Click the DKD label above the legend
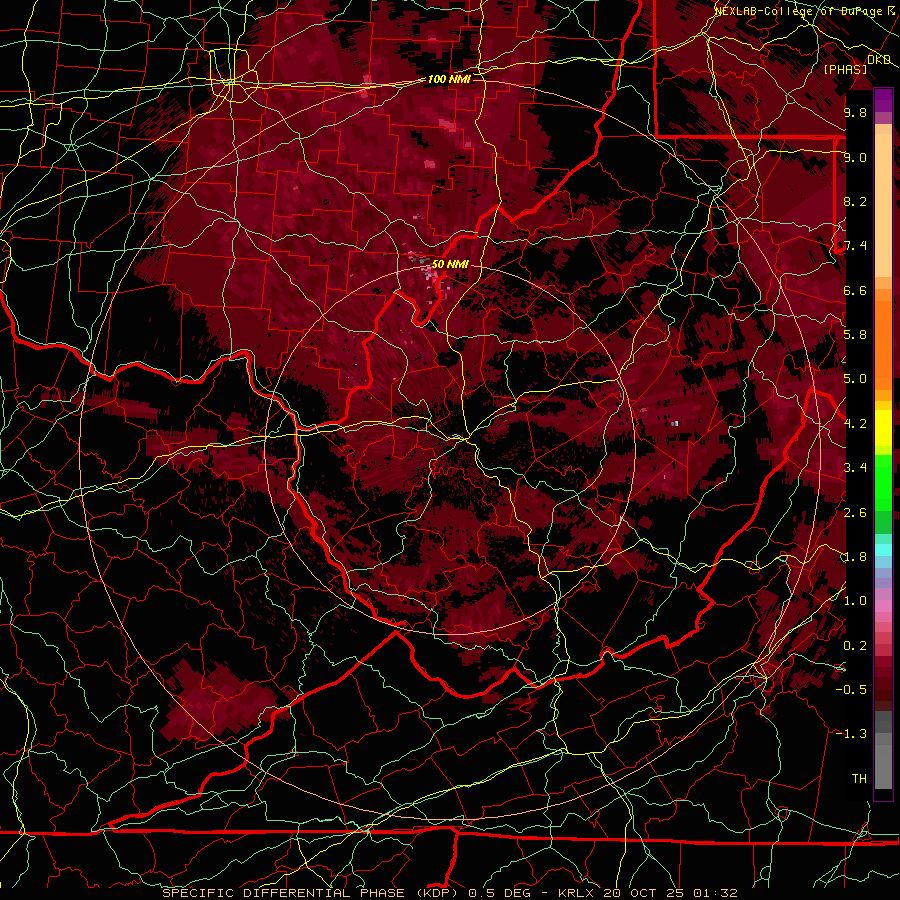Viewport: 900px width, 900px height. pyautogui.click(x=879, y=60)
